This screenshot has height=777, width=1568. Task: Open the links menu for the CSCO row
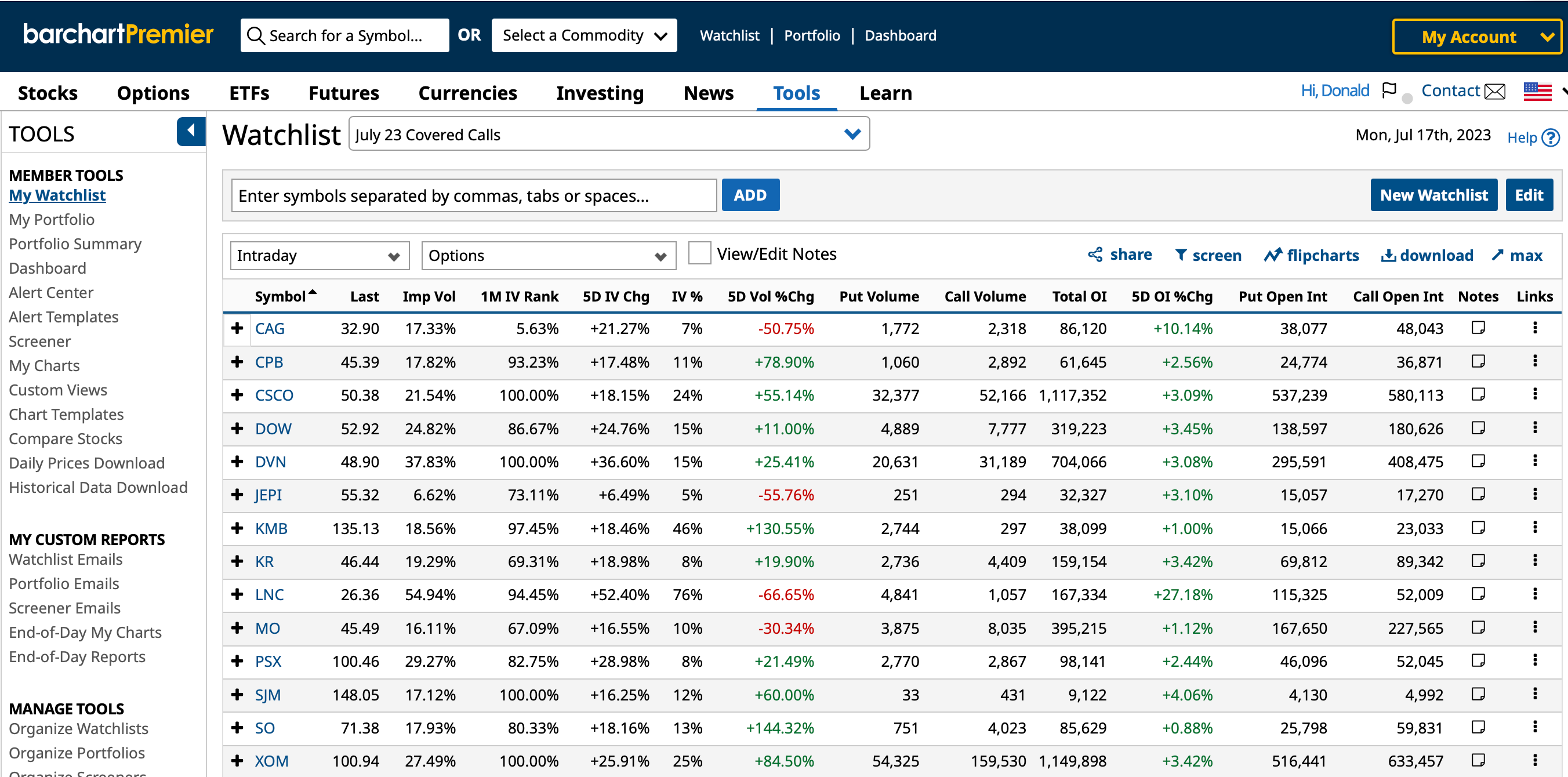coord(1534,394)
